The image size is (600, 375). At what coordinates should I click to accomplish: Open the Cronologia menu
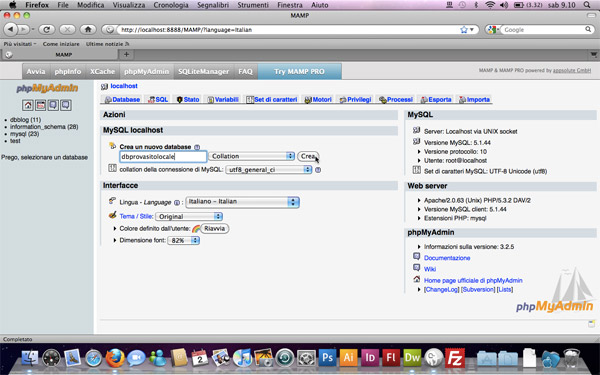pos(171,5)
